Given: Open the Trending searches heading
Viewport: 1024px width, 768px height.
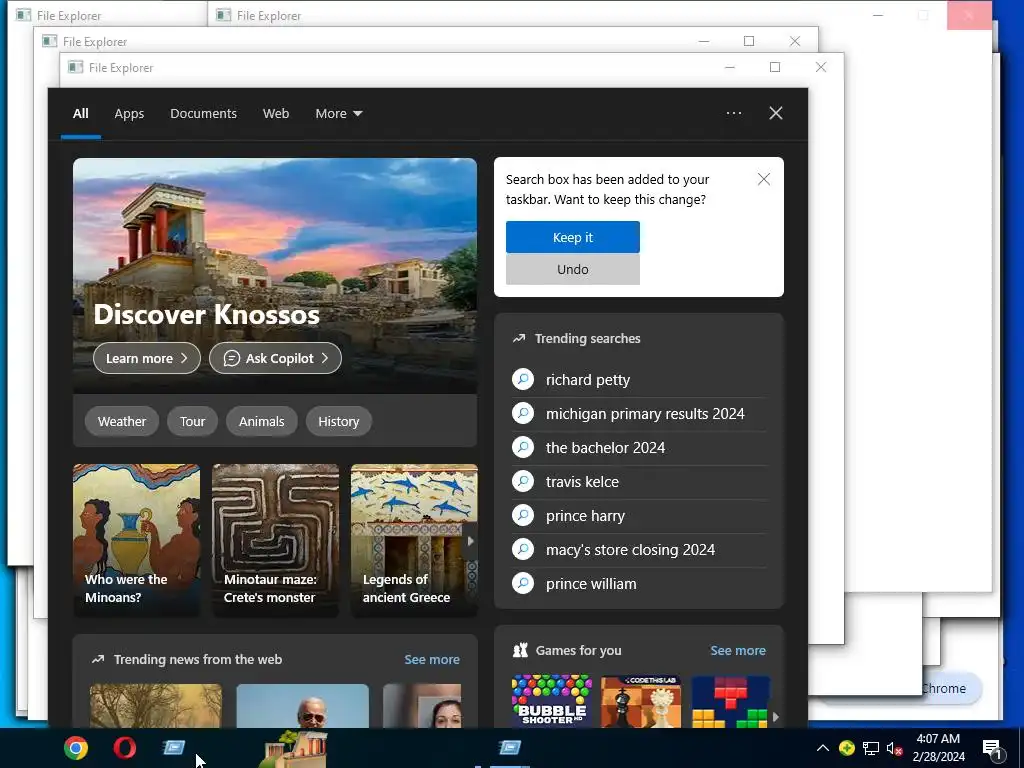Looking at the screenshot, I should 587,338.
